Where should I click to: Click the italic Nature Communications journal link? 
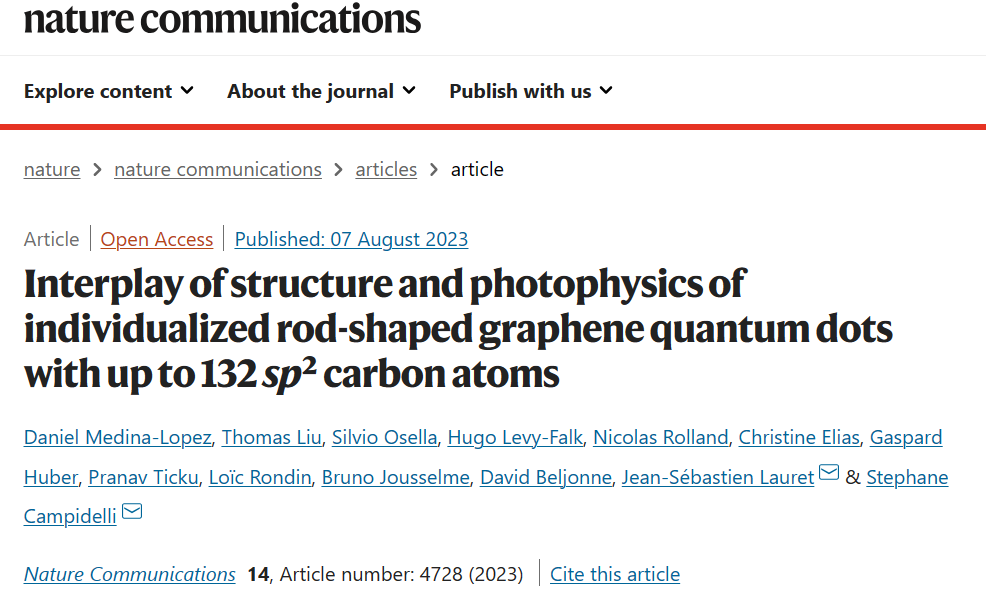coord(130,574)
